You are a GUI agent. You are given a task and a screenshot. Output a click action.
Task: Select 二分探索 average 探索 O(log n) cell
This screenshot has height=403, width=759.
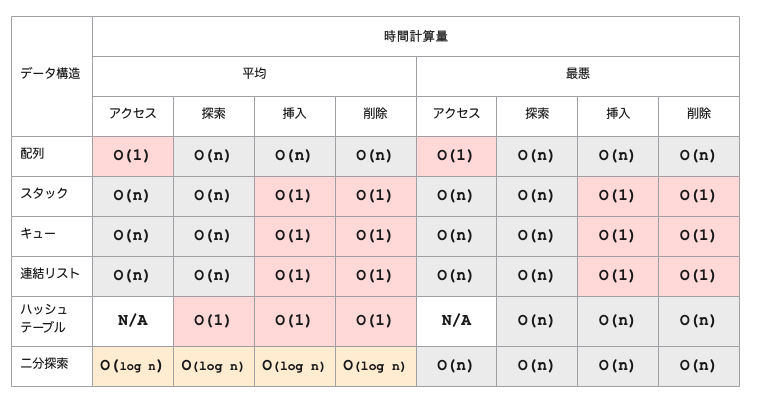pyautogui.click(x=213, y=366)
